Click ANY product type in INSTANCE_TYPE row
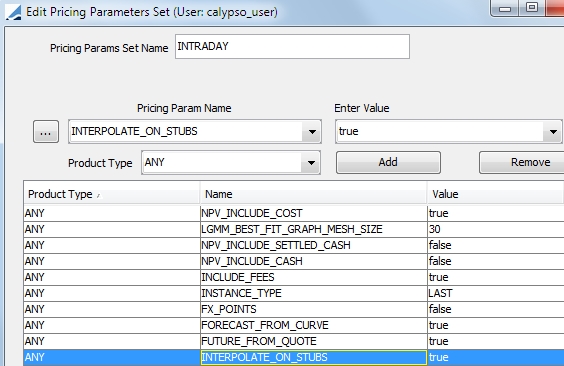Screen dimensions: 564x366 (112, 293)
